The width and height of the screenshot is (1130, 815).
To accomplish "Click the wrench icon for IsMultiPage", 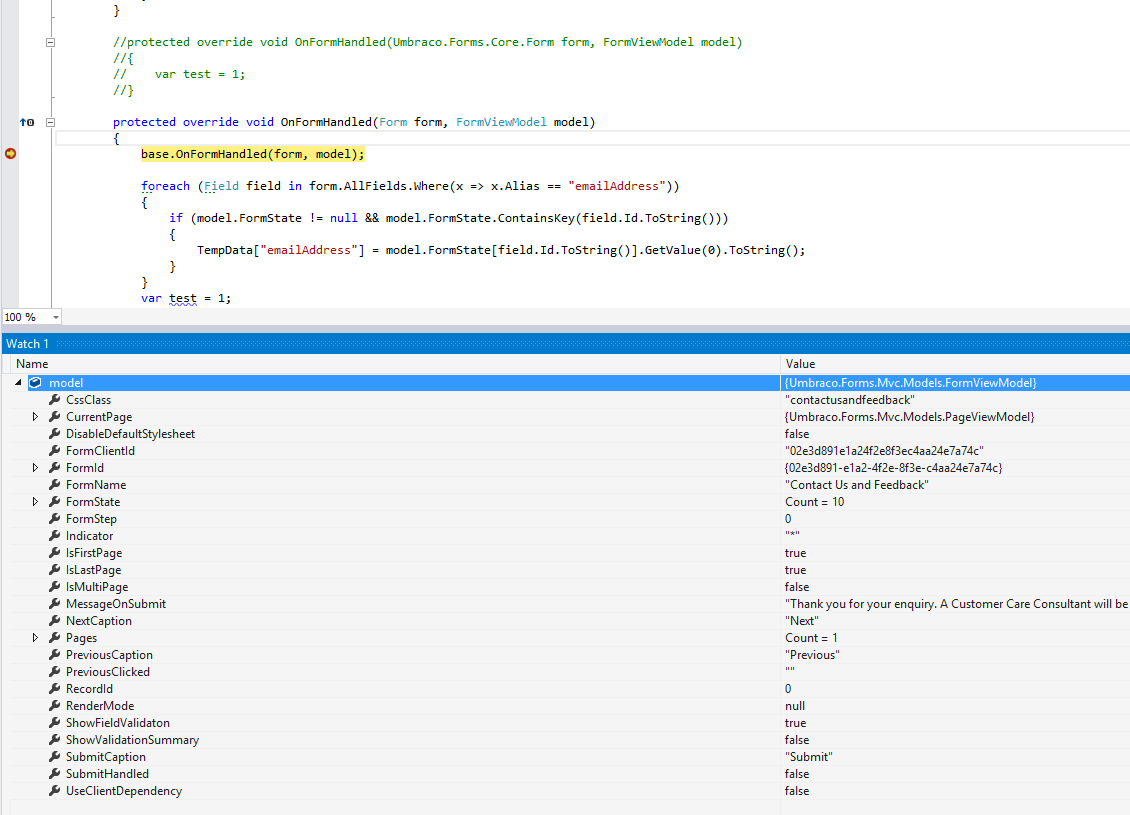I will [54, 587].
